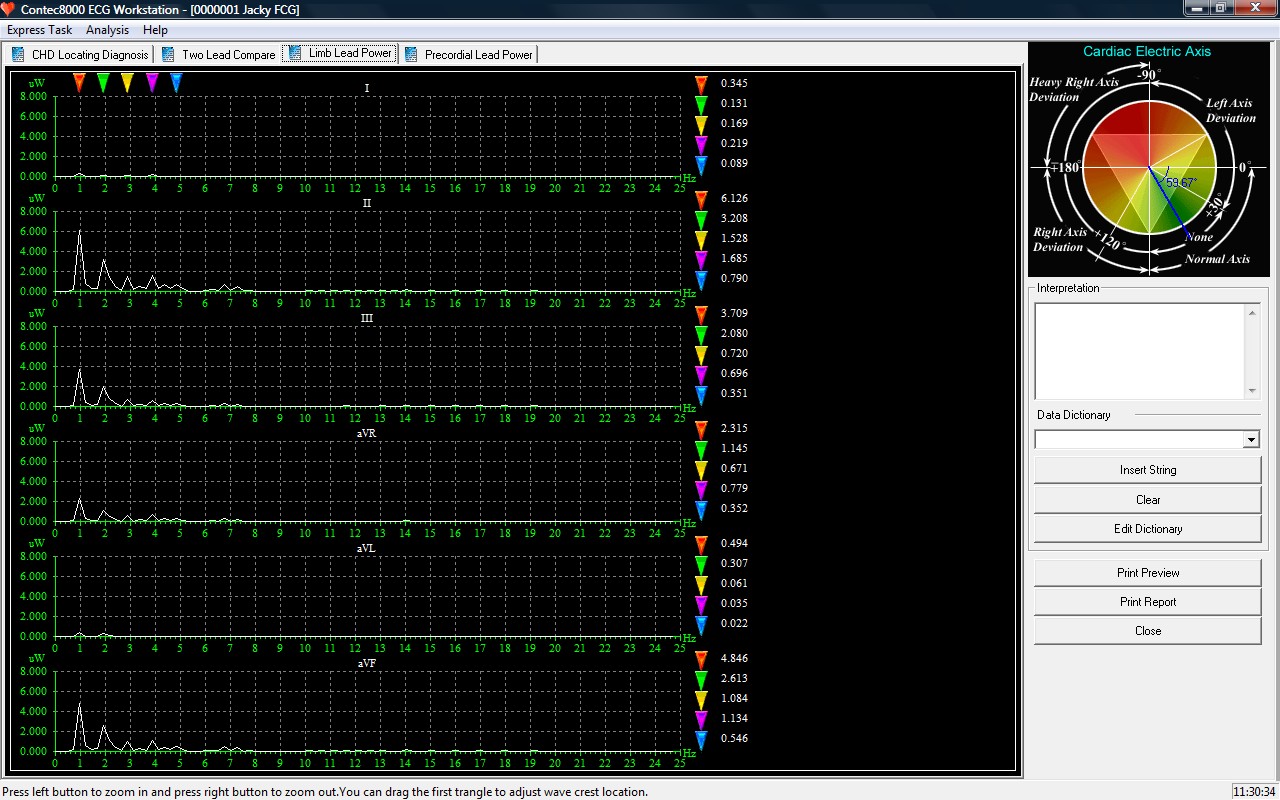Click the Print Preview button

pos(1147,573)
